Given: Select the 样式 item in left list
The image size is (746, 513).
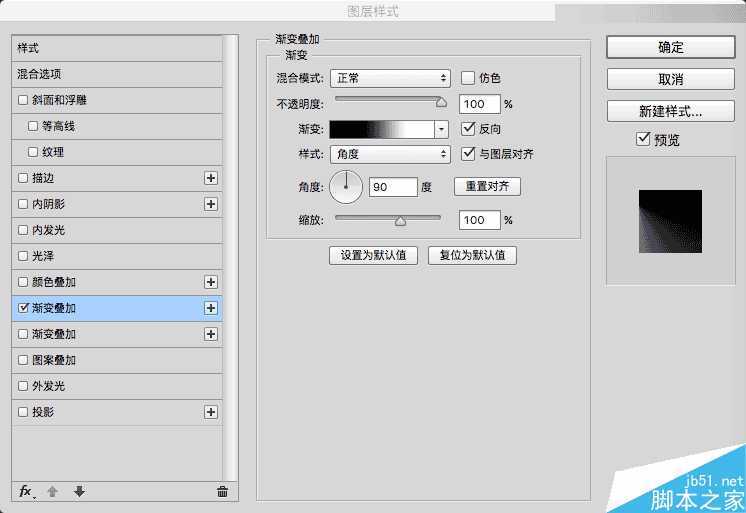Looking at the screenshot, I should point(117,48).
